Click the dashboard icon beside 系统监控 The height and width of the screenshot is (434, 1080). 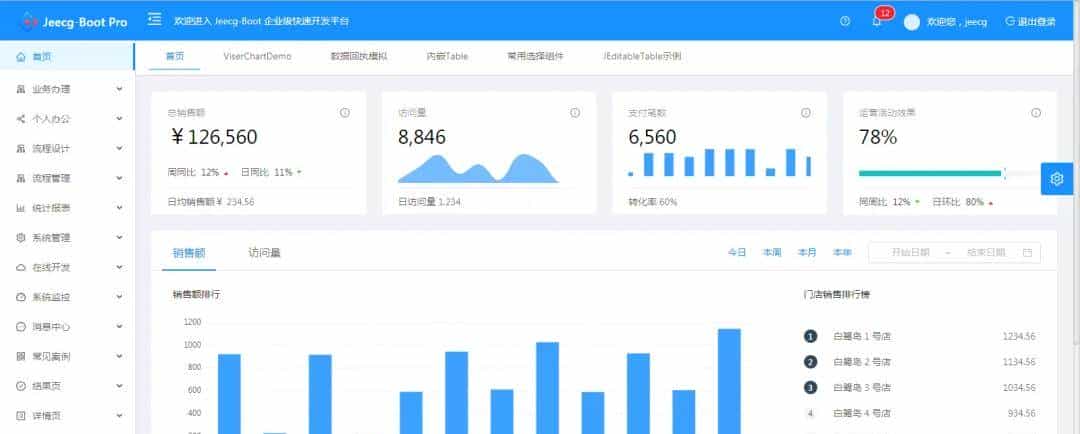click(21, 297)
